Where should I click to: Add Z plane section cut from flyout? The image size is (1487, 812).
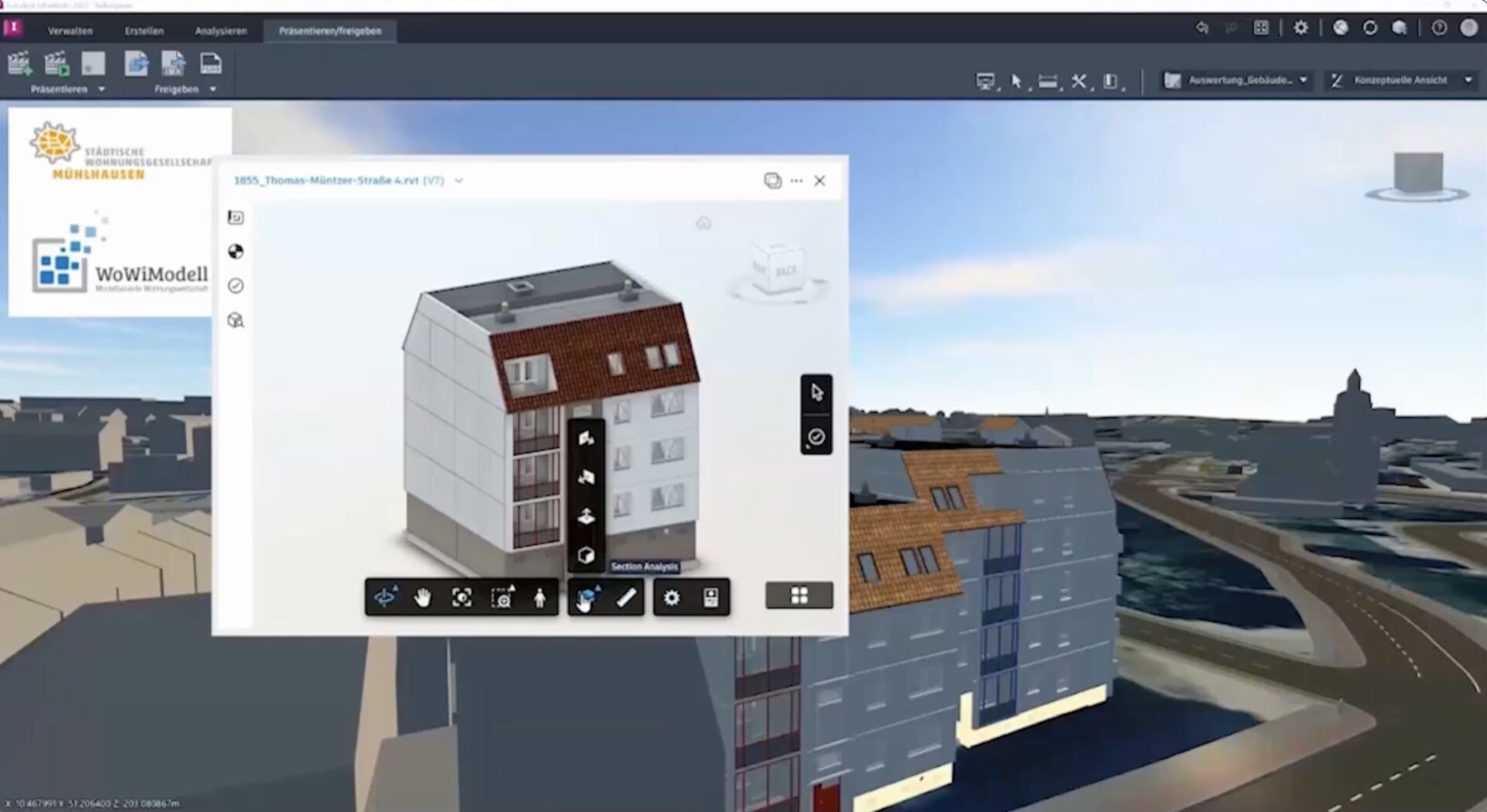(x=586, y=516)
